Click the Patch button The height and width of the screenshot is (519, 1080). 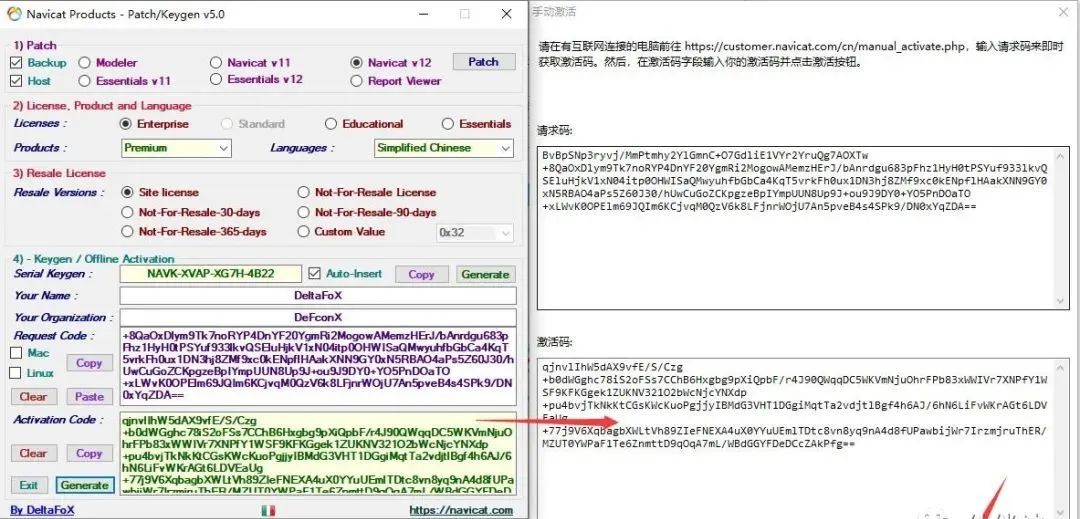(x=484, y=62)
